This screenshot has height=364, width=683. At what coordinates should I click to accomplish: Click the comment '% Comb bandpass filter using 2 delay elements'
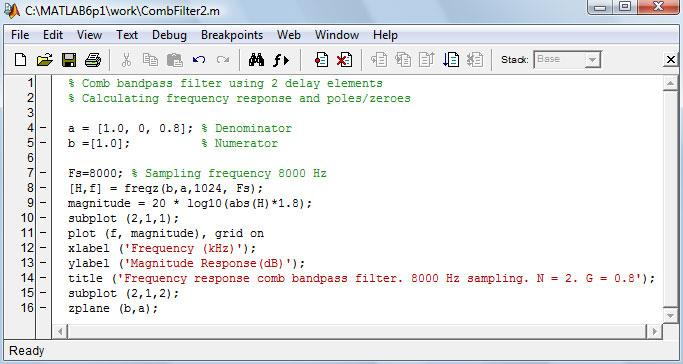[x=225, y=83]
